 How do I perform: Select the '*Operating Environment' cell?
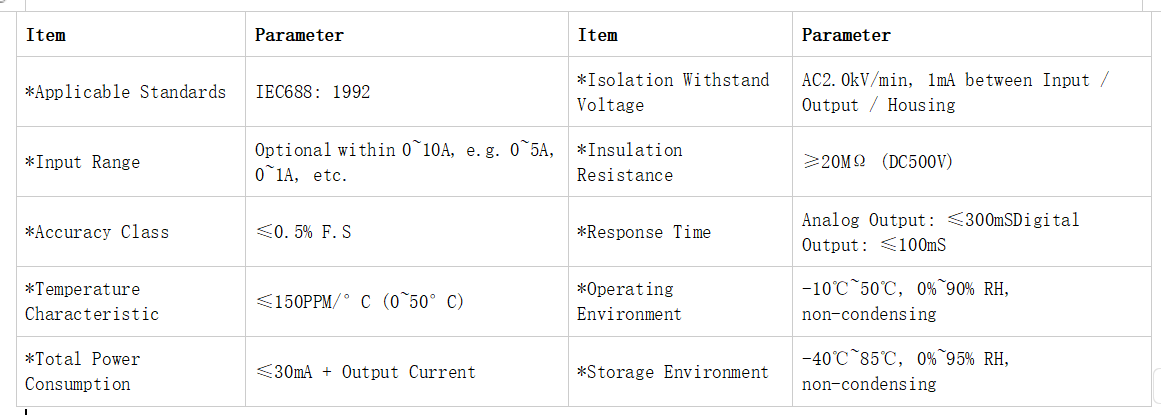[680, 302]
